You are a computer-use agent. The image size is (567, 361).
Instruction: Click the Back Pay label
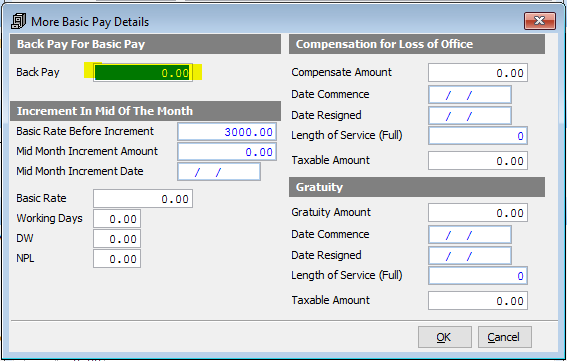point(38,72)
